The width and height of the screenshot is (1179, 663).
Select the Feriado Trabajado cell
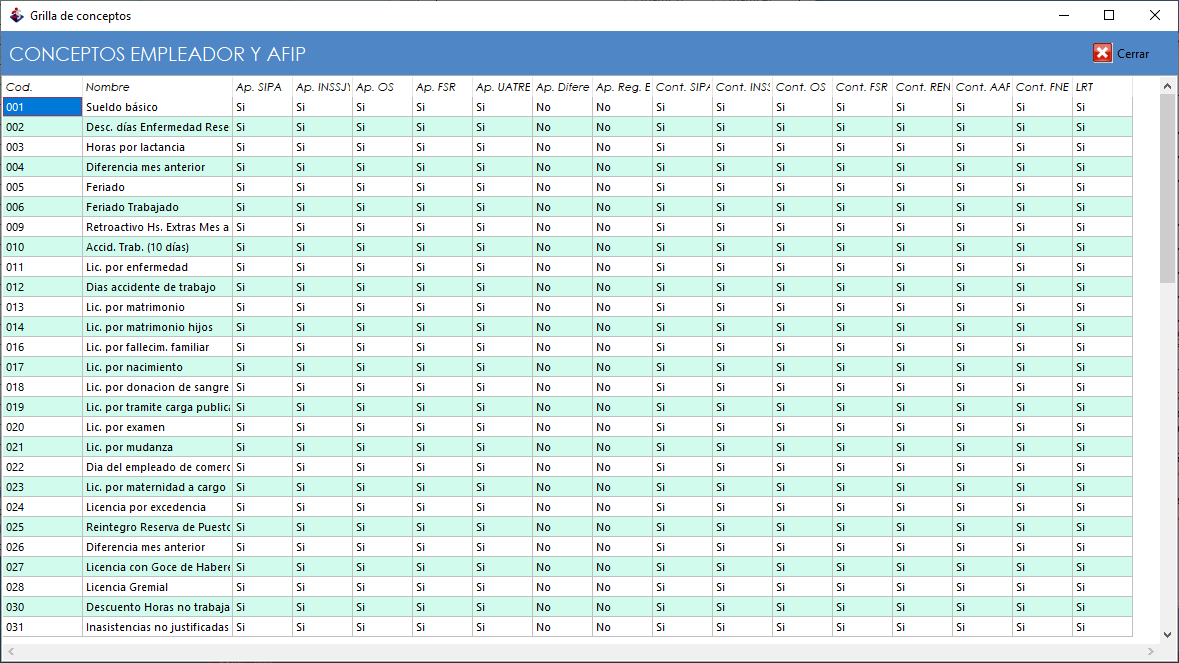click(x=157, y=207)
